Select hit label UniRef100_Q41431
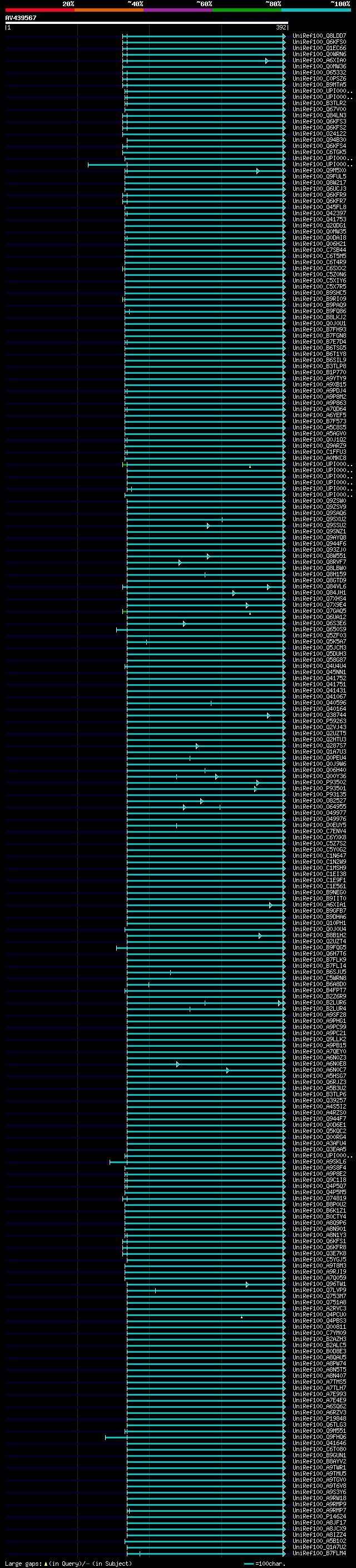Screen dimensions: 356x1568 click(x=319, y=690)
